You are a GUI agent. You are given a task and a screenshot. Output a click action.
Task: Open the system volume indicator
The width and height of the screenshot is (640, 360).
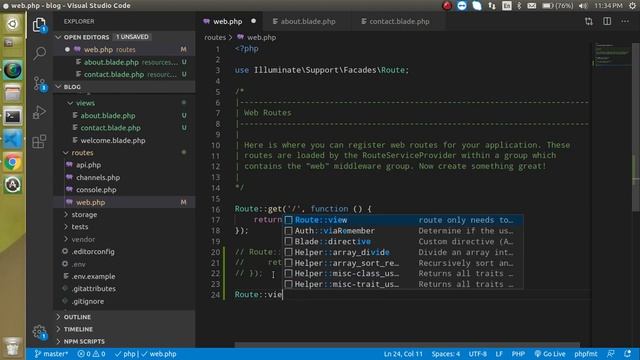tap(583, 6)
